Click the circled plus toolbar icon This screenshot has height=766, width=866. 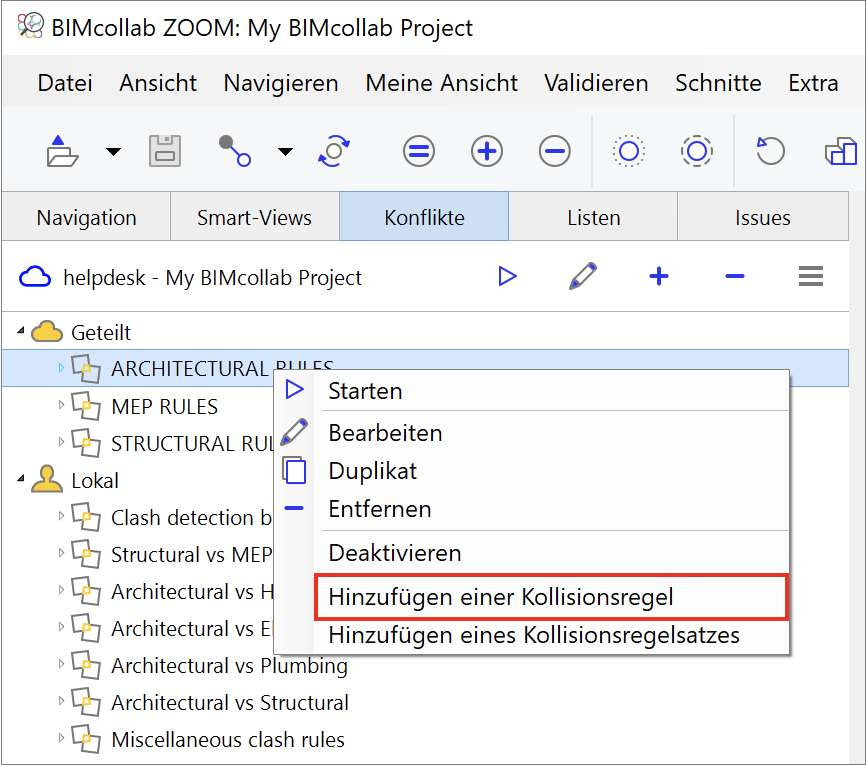click(487, 151)
